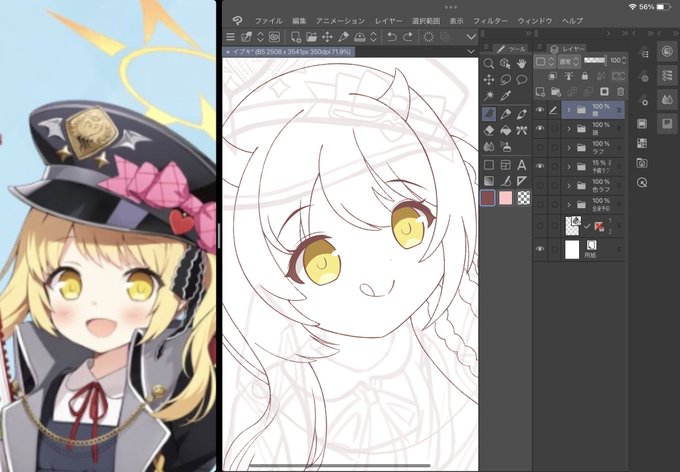Expand the second 100% layer folder
Image resolution: width=680 pixels, height=472 pixels.
coord(569,129)
